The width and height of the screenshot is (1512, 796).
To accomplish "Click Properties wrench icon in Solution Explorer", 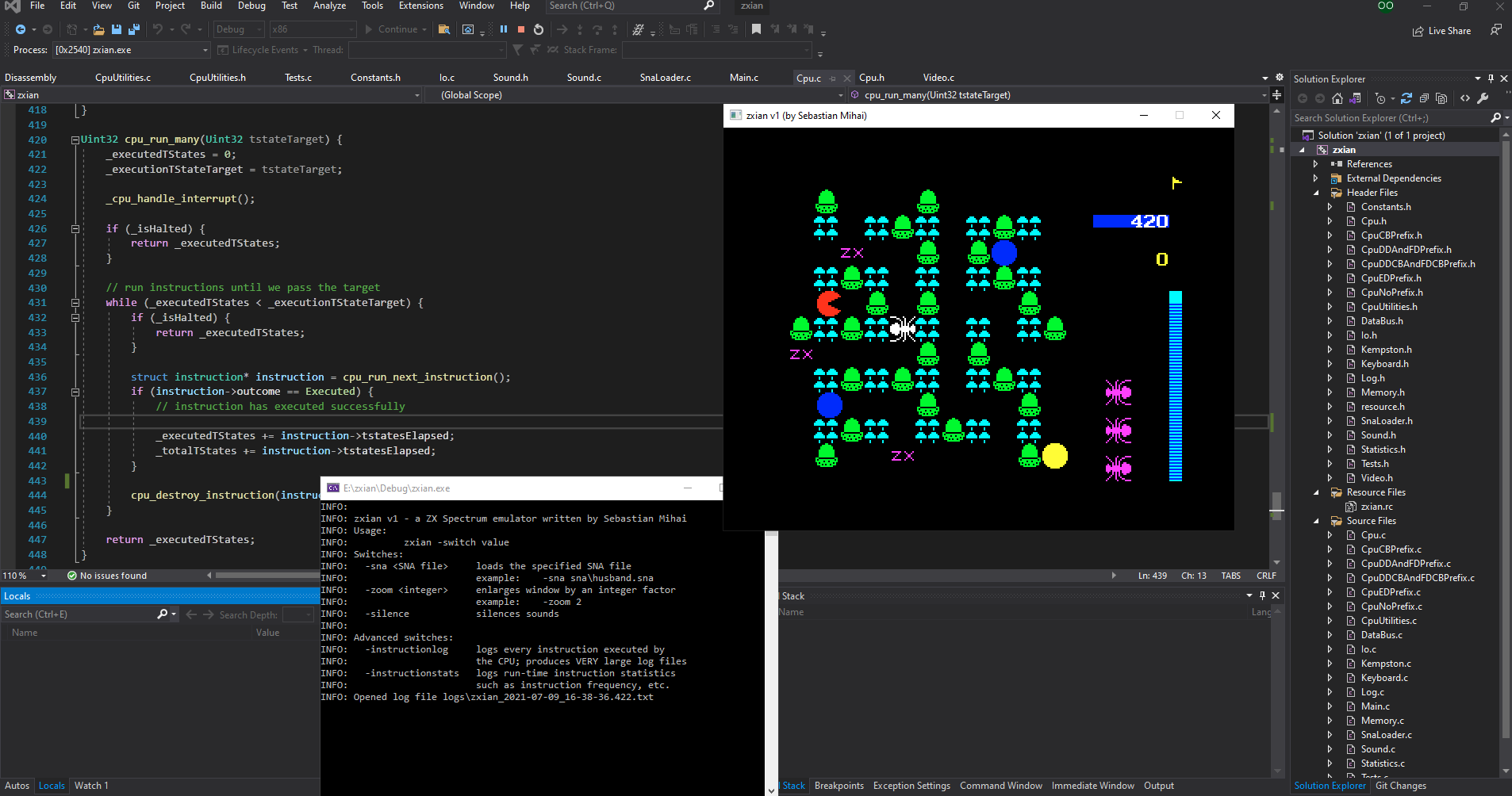I will 1482,98.
